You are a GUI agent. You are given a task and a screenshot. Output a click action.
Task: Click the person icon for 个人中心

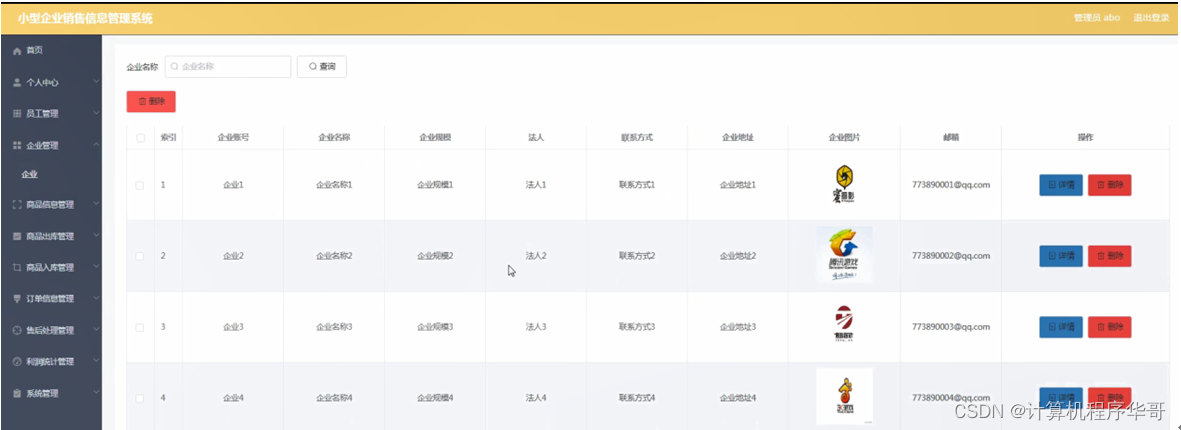[17, 82]
